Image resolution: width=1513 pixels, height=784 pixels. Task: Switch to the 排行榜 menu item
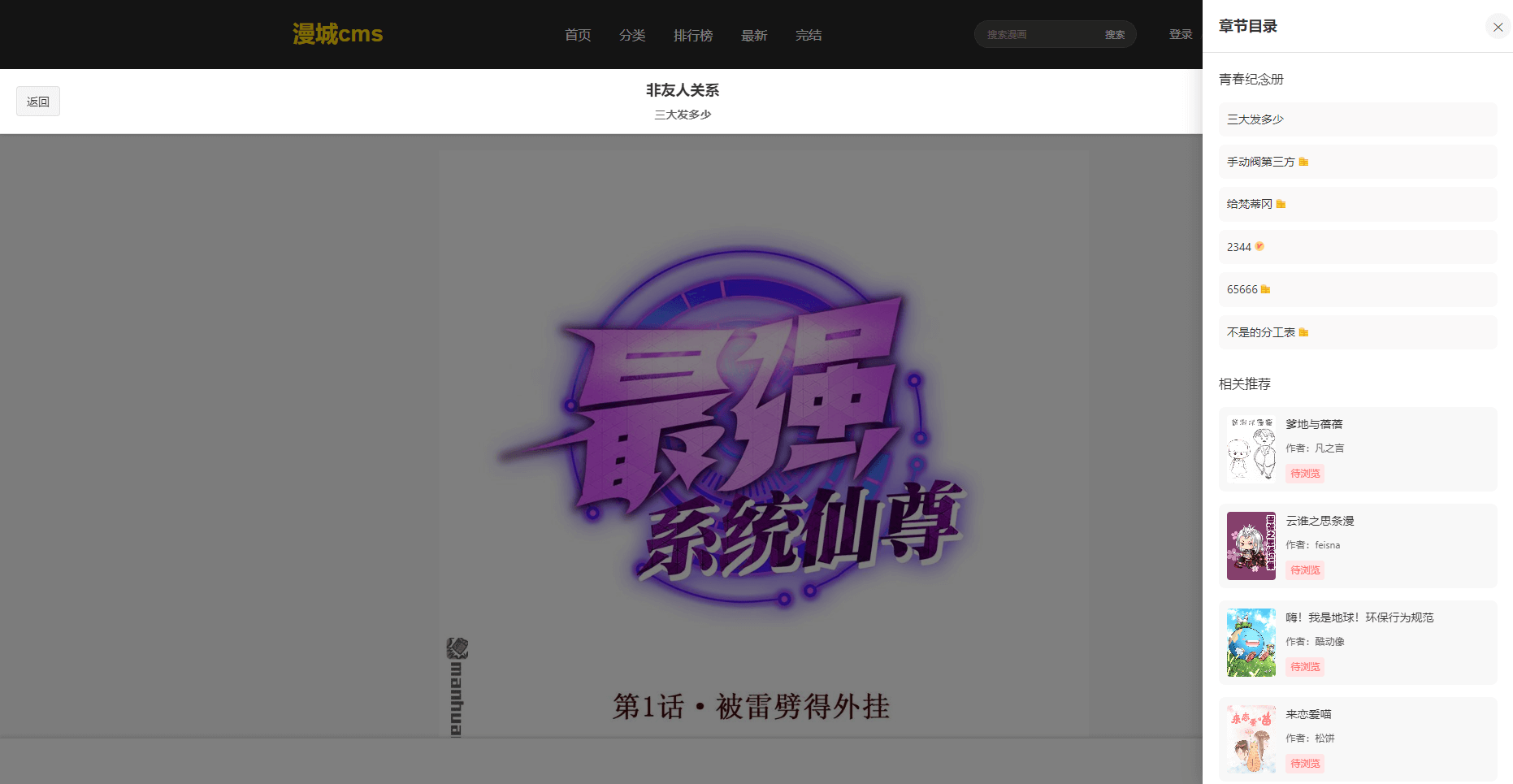693,35
